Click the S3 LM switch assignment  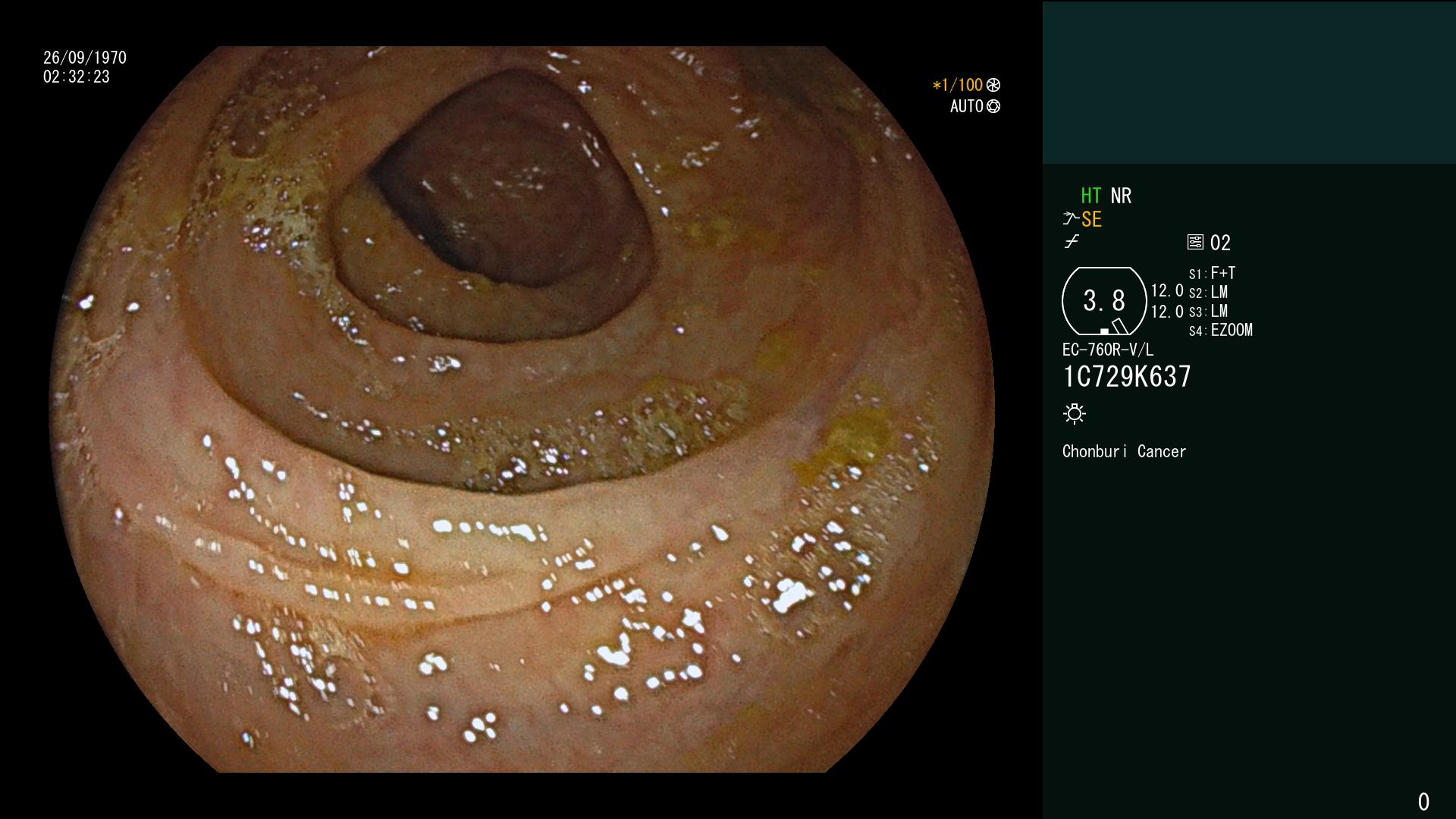(1209, 311)
